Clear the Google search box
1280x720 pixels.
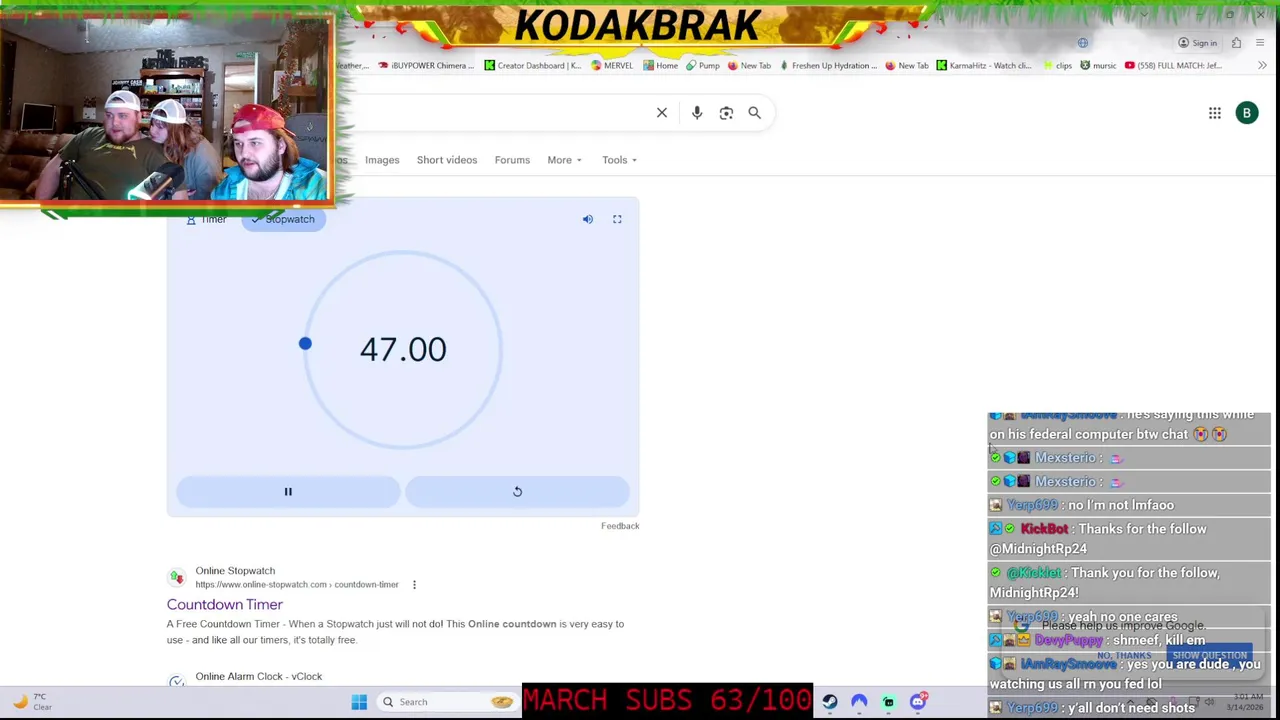[662, 113]
